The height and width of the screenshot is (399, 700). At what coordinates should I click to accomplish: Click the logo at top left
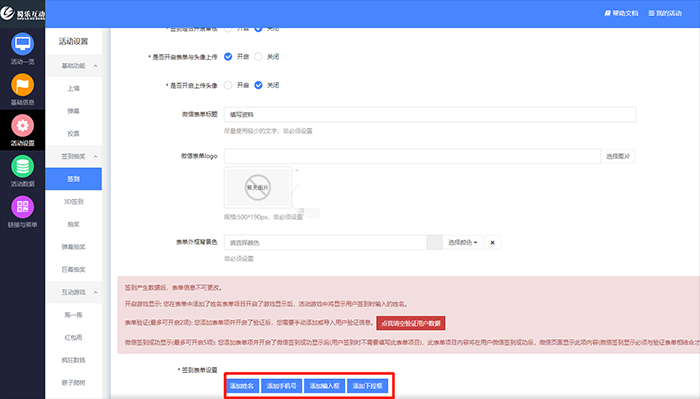click(x=22, y=13)
